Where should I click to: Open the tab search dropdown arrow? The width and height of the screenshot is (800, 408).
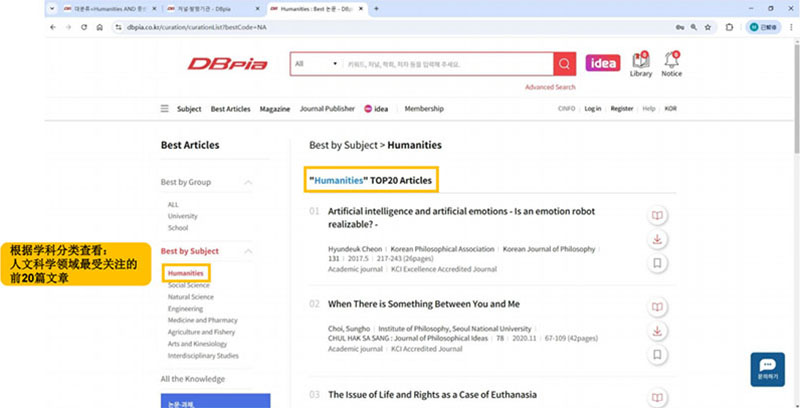pyautogui.click(x=52, y=9)
